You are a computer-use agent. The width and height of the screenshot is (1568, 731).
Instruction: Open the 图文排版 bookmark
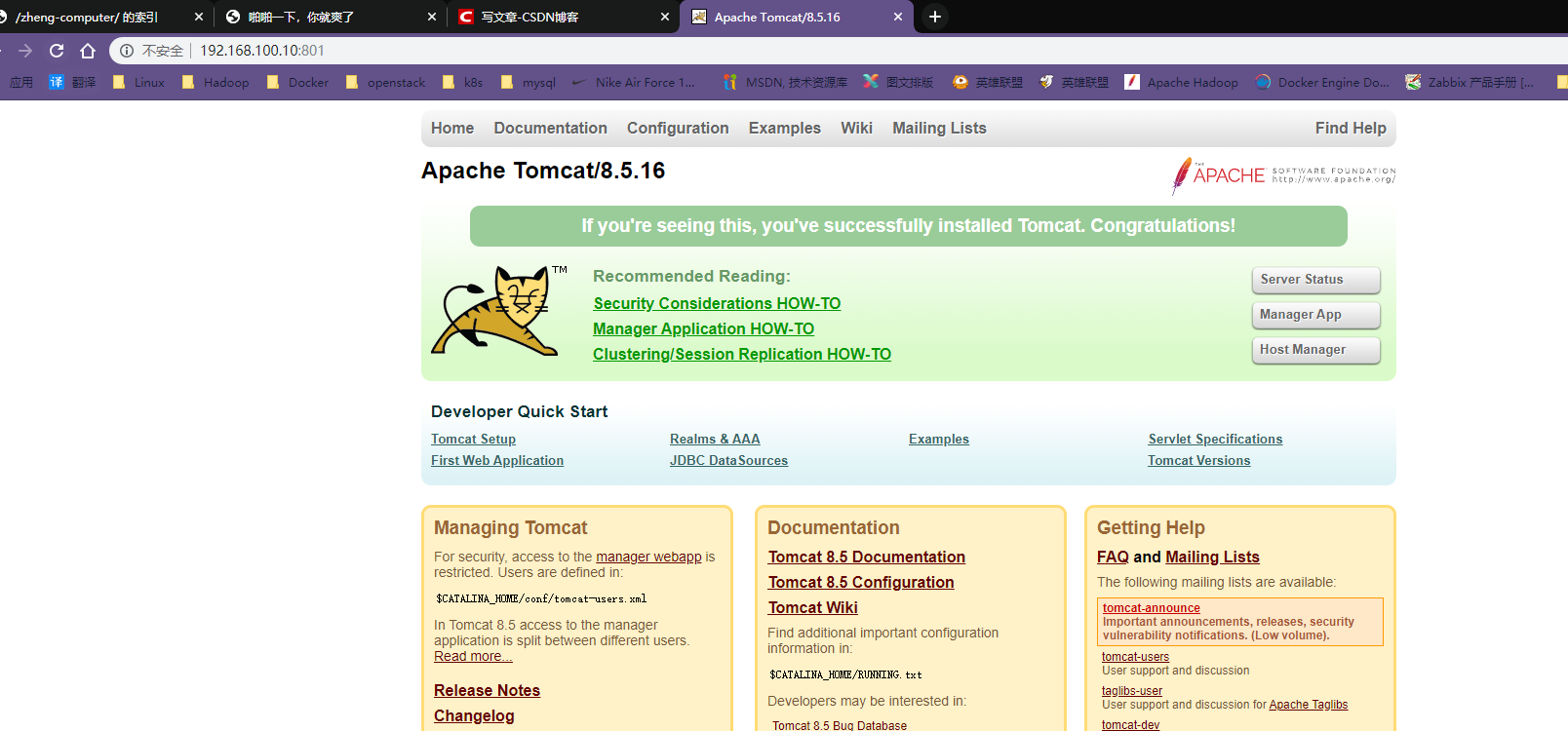coord(898,82)
